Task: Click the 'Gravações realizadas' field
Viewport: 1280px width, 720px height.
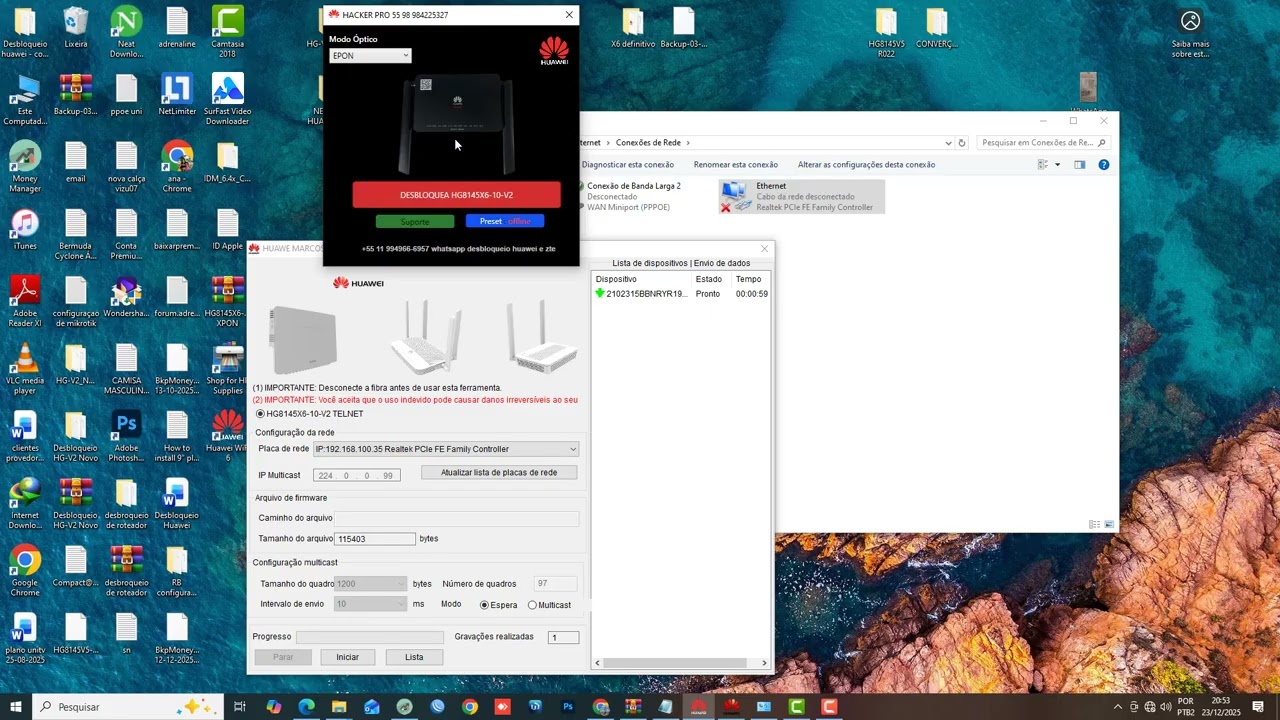Action: tap(563, 637)
